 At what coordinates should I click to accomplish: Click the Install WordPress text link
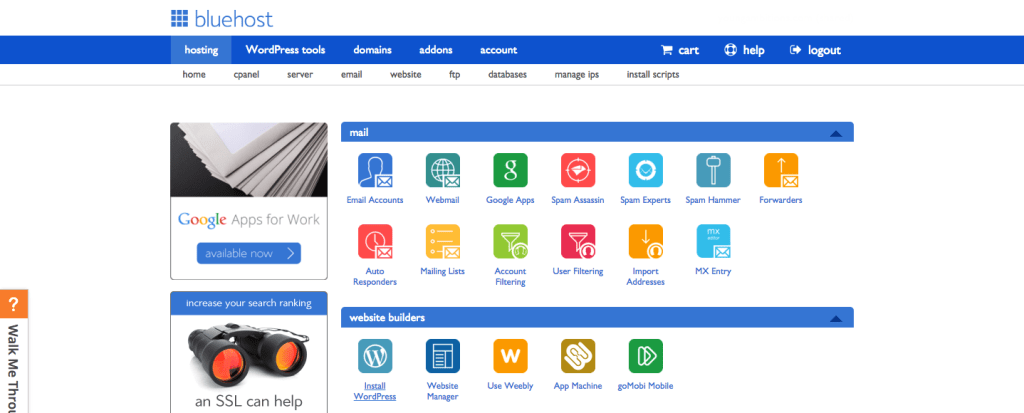375,391
